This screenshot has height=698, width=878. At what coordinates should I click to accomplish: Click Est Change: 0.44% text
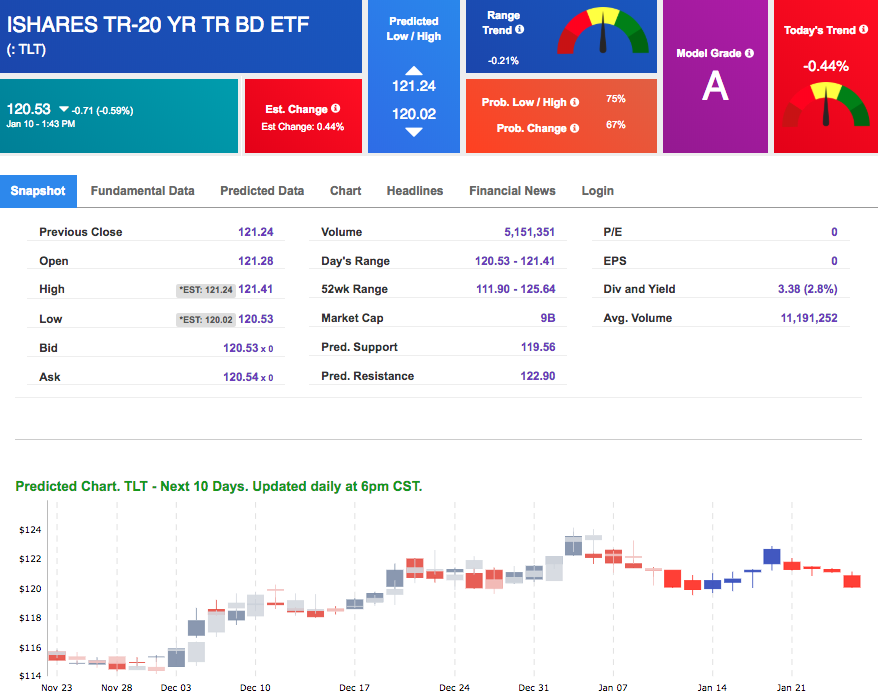click(x=303, y=127)
